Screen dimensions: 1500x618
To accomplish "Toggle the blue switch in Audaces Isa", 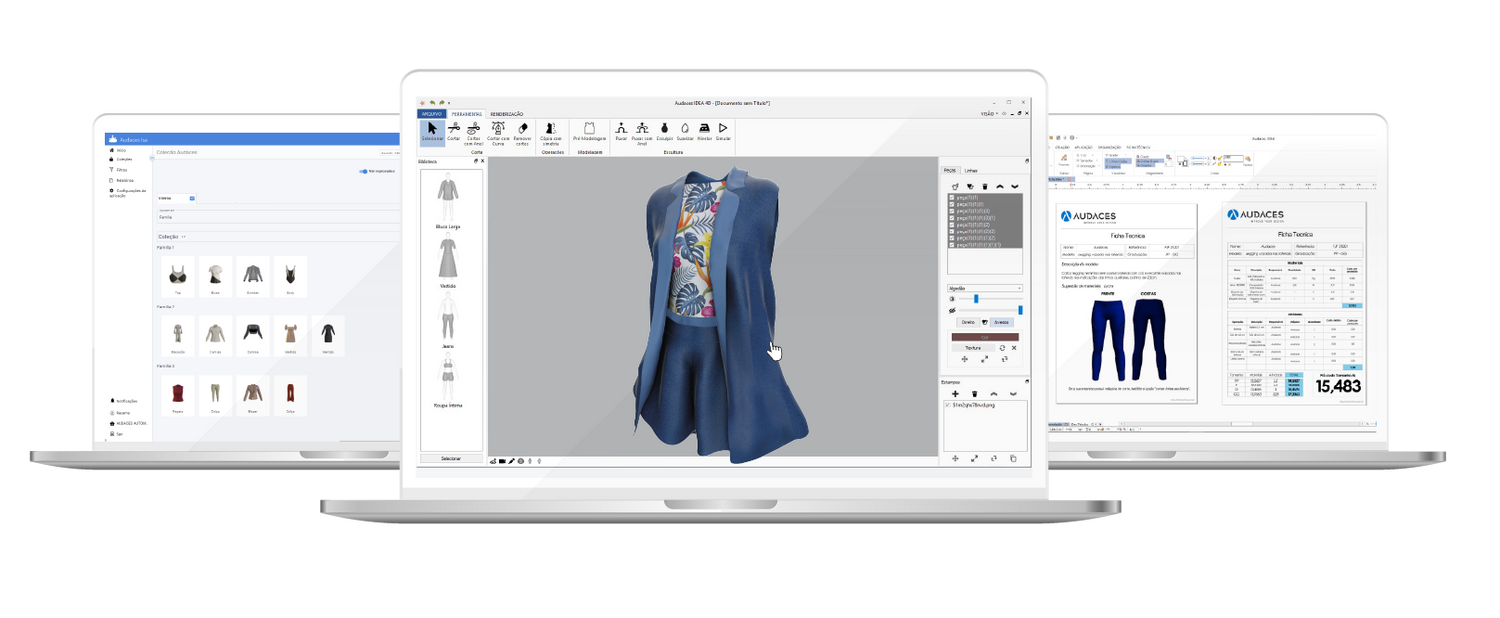I will coord(363,171).
